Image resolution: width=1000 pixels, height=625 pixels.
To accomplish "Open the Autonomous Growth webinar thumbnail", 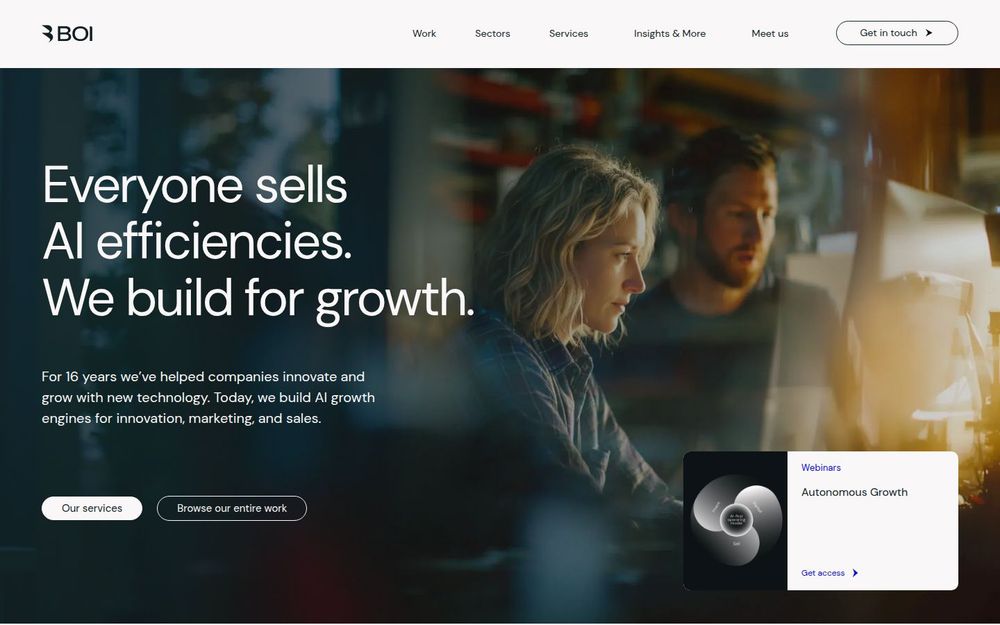I will 735,521.
